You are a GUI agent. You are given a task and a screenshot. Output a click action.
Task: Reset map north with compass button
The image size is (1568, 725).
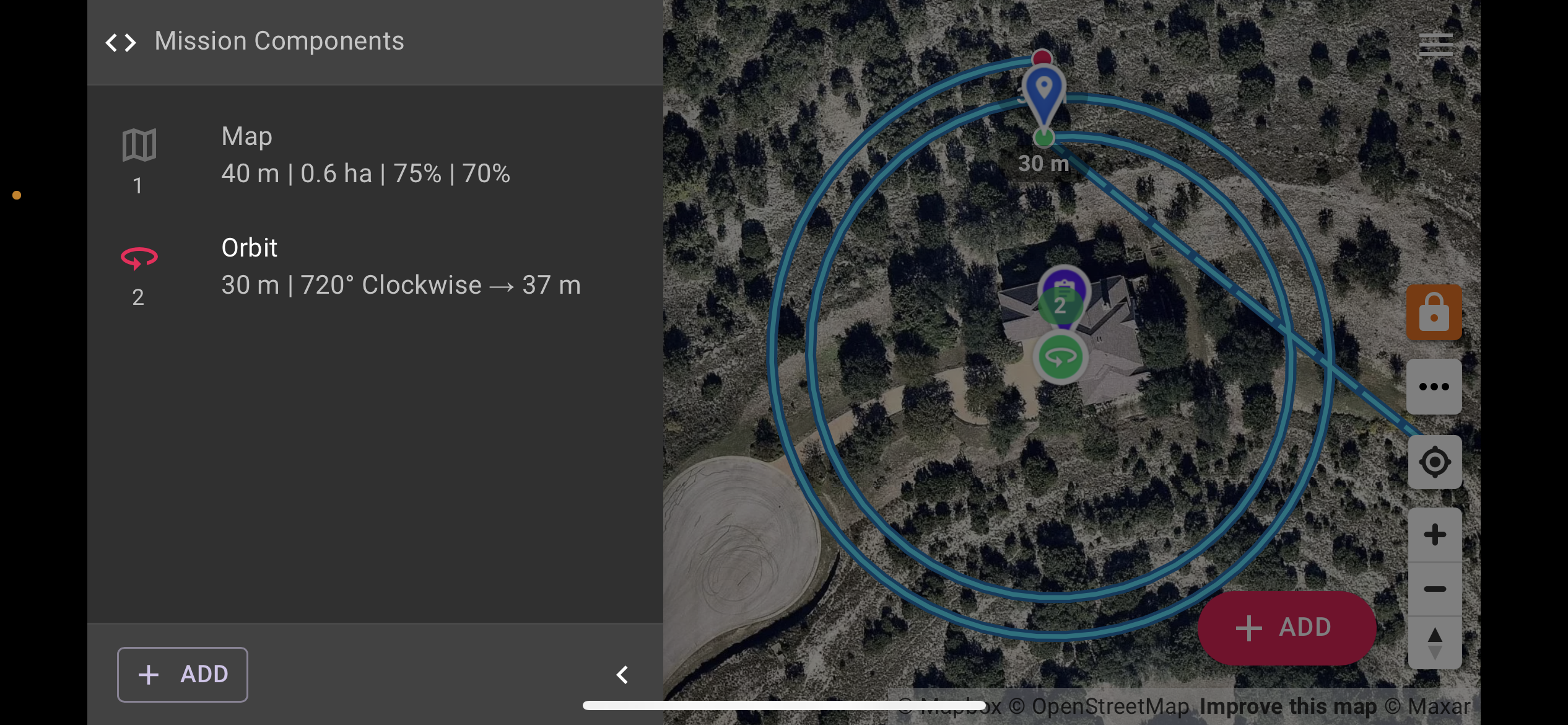(1435, 643)
